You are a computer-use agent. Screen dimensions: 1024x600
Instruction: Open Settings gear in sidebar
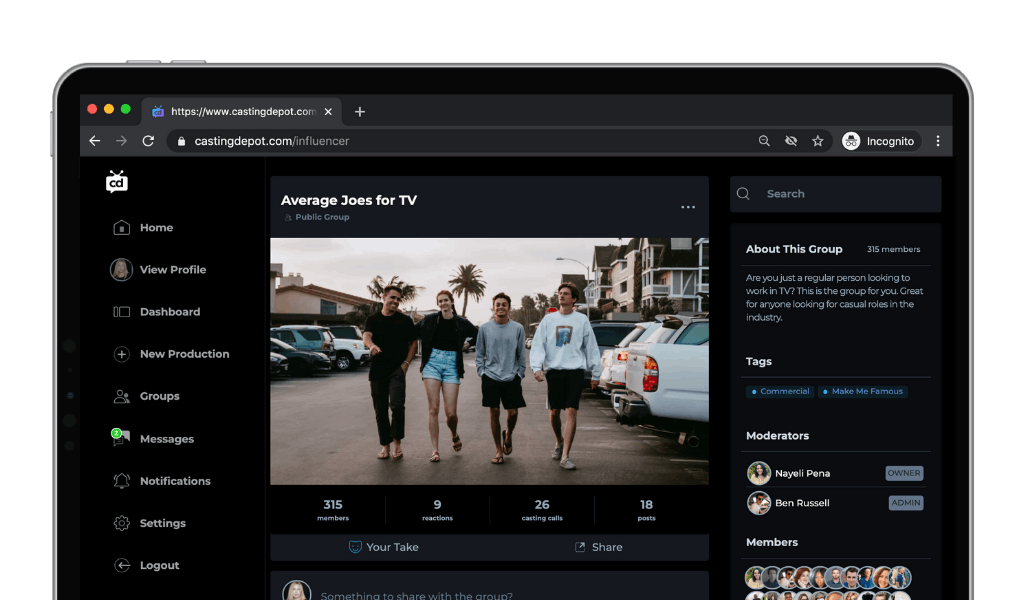coord(162,523)
